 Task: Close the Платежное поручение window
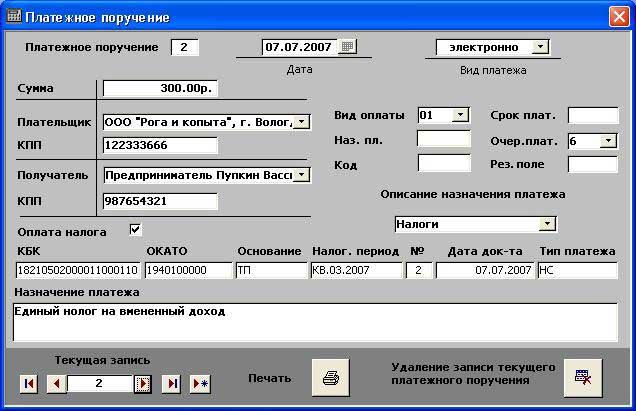618,17
